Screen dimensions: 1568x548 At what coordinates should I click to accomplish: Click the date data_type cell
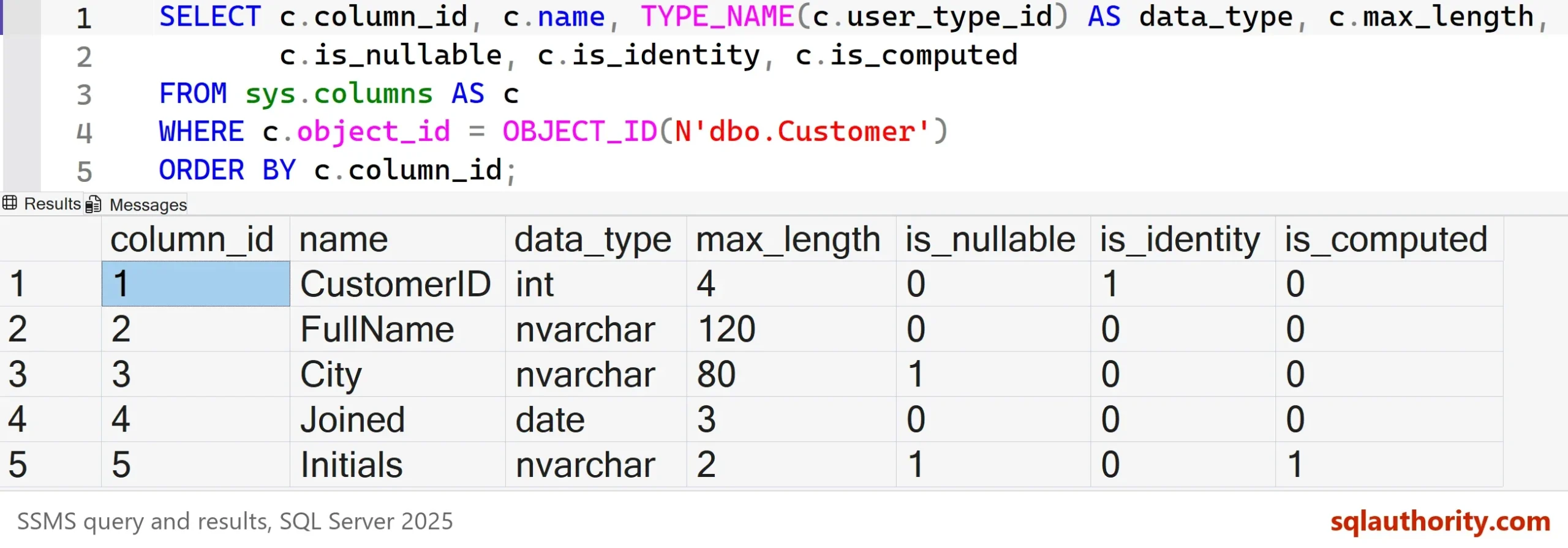click(596, 419)
